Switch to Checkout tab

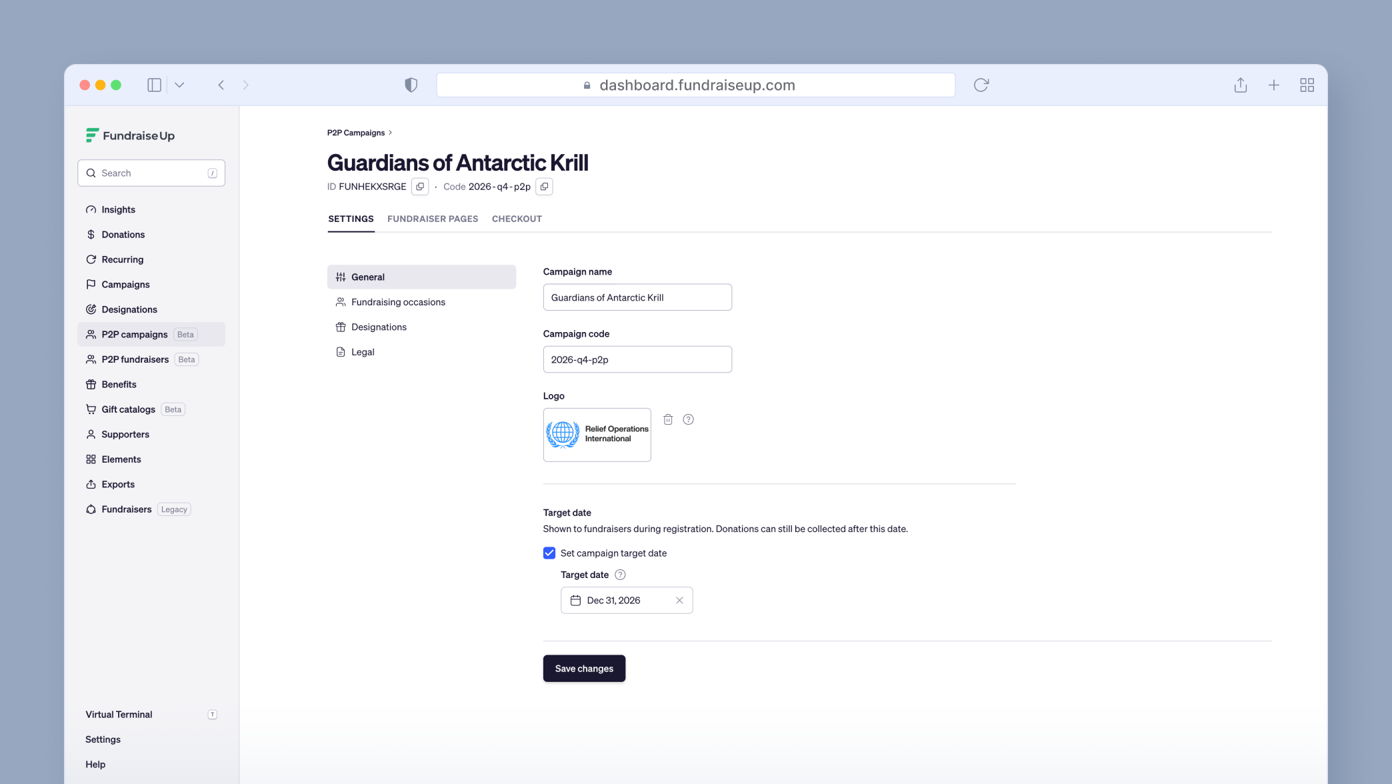pos(517,219)
